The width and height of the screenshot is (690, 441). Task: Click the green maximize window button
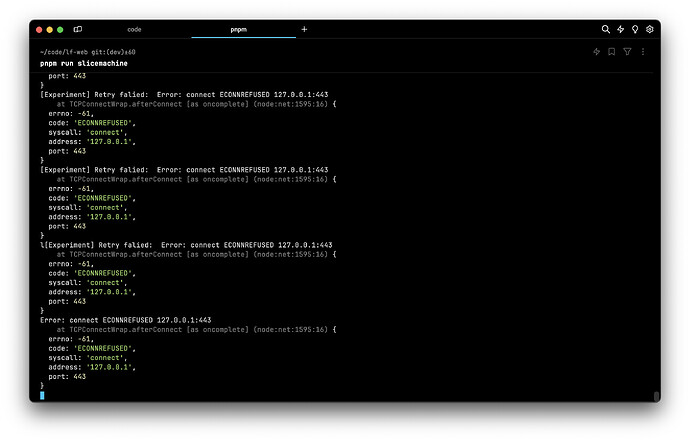click(x=60, y=30)
